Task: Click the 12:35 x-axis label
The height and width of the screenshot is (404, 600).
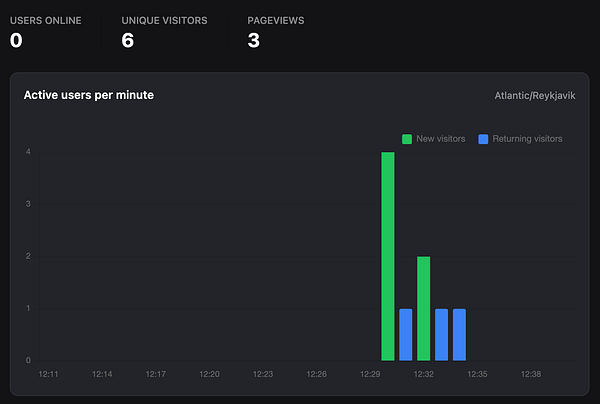Action: point(477,374)
